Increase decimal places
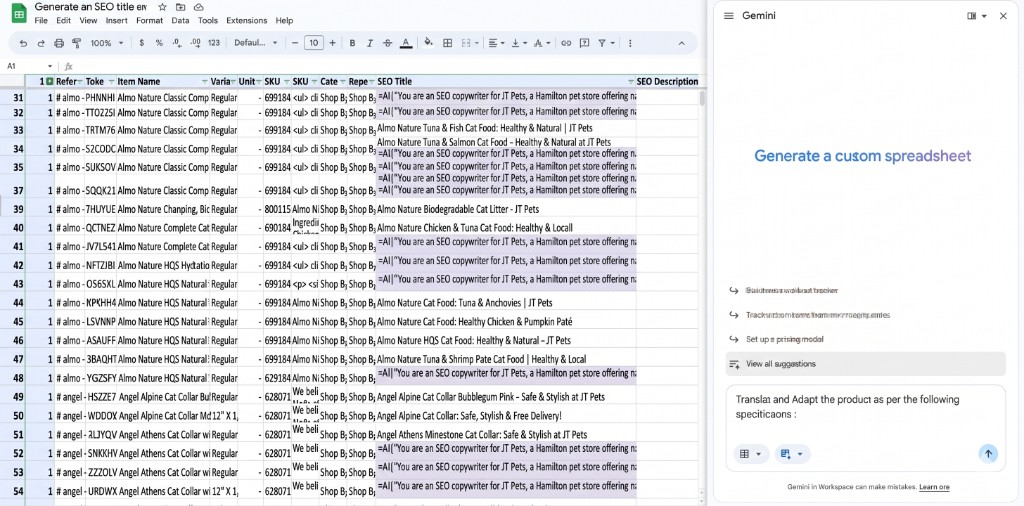 pyautogui.click(x=195, y=43)
